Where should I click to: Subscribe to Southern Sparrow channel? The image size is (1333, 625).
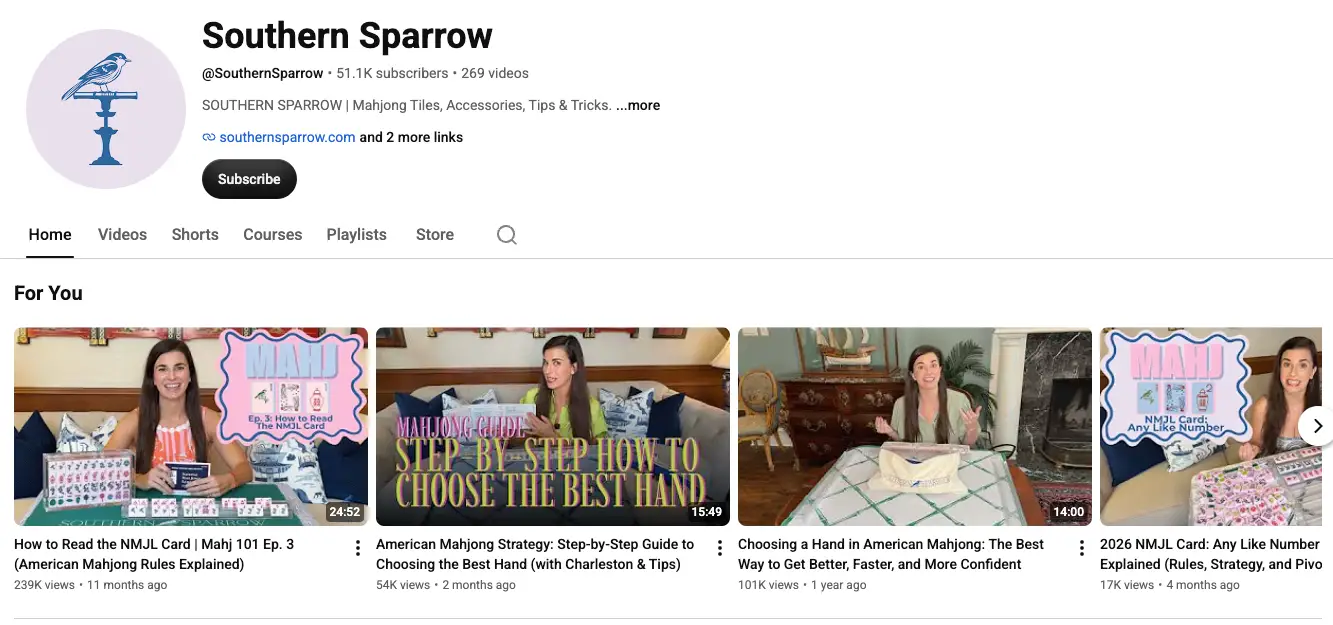point(249,179)
